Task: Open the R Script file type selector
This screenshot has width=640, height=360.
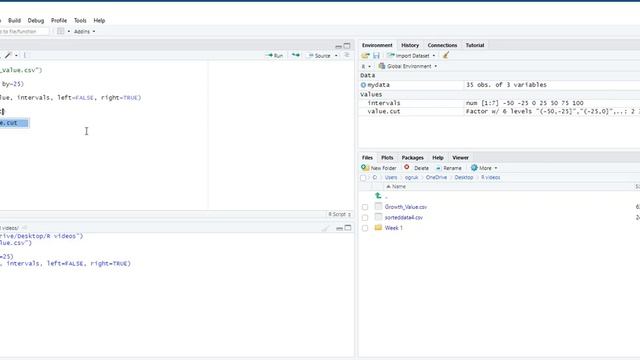Action: pyautogui.click(x=340, y=214)
